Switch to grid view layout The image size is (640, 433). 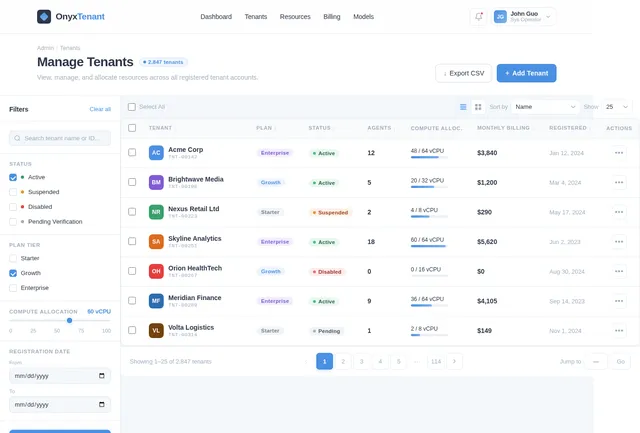(x=478, y=106)
